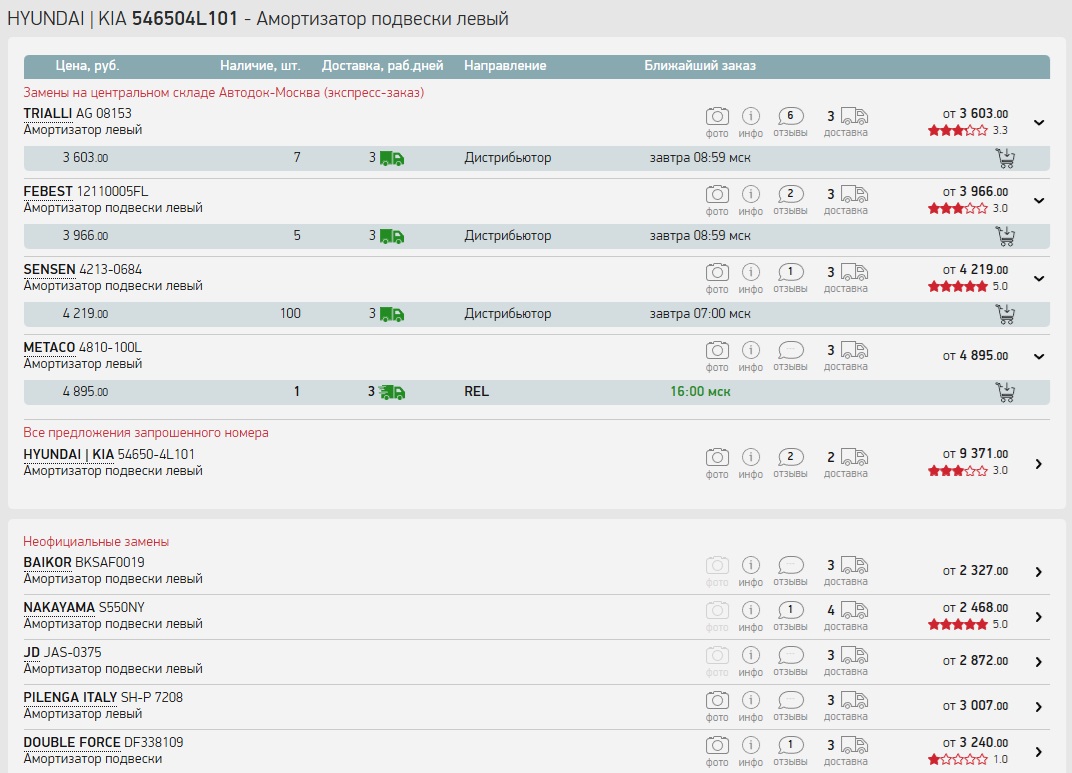Select the page title part number 546504L101
The width and height of the screenshot is (1072, 773).
pos(185,18)
